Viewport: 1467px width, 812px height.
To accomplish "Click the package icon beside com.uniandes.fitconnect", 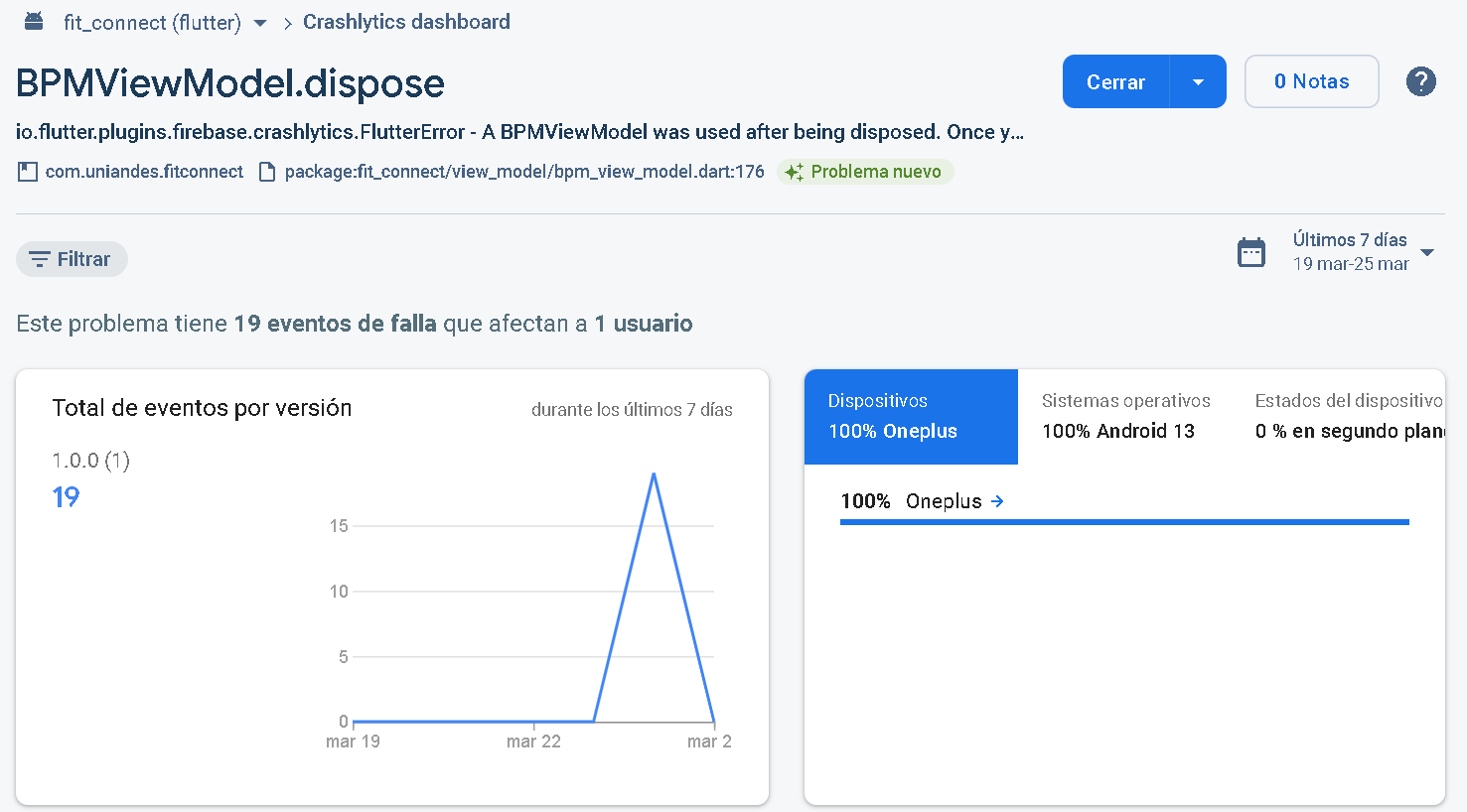I will [x=28, y=172].
